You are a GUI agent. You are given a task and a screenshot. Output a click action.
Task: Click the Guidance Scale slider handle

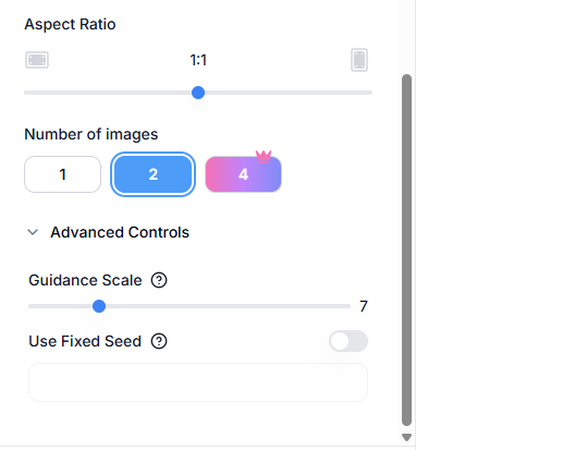(x=99, y=306)
